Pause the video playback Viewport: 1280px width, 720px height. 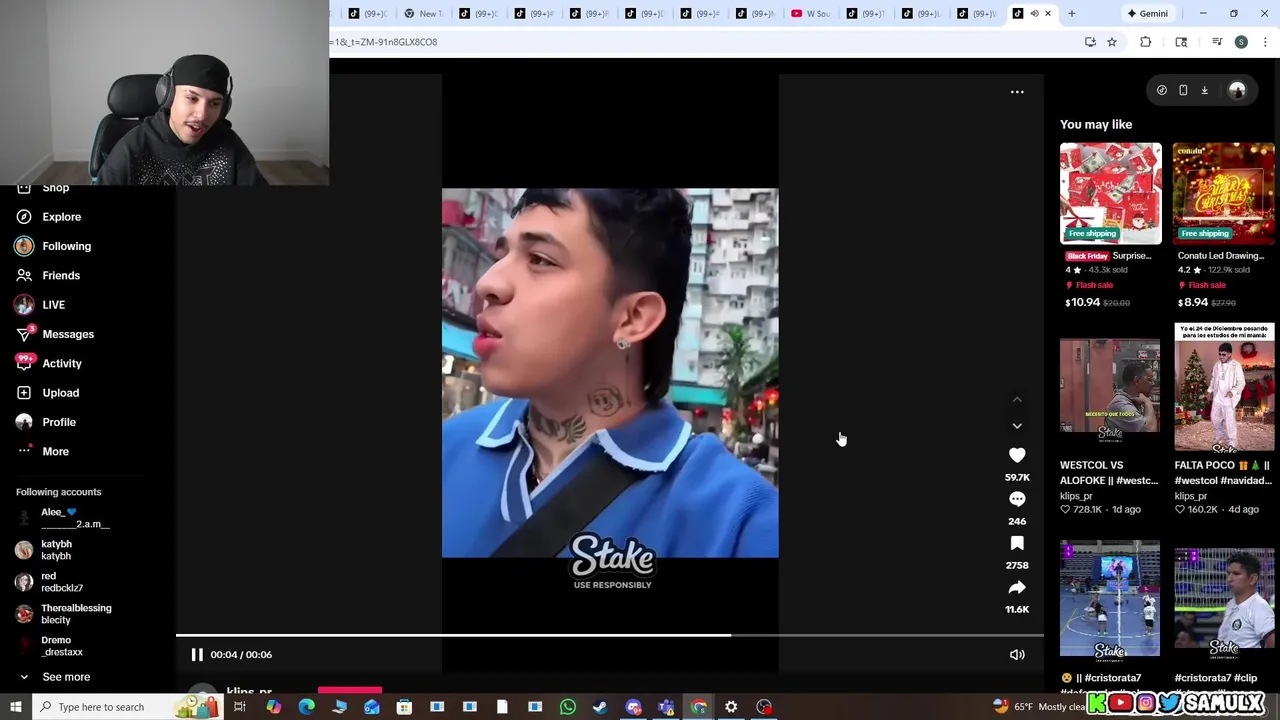(197, 654)
